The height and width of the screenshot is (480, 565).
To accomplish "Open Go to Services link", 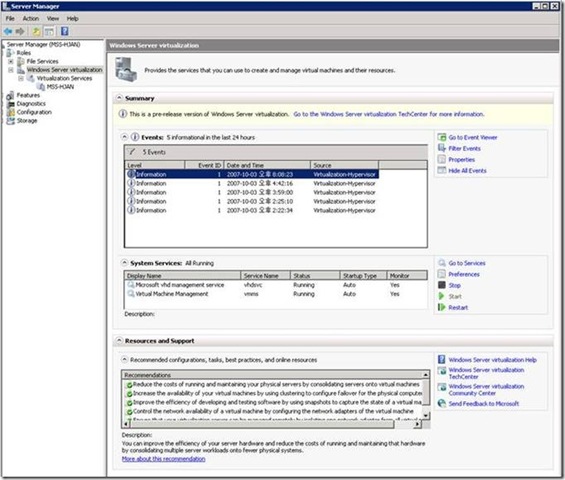I will pos(467,263).
